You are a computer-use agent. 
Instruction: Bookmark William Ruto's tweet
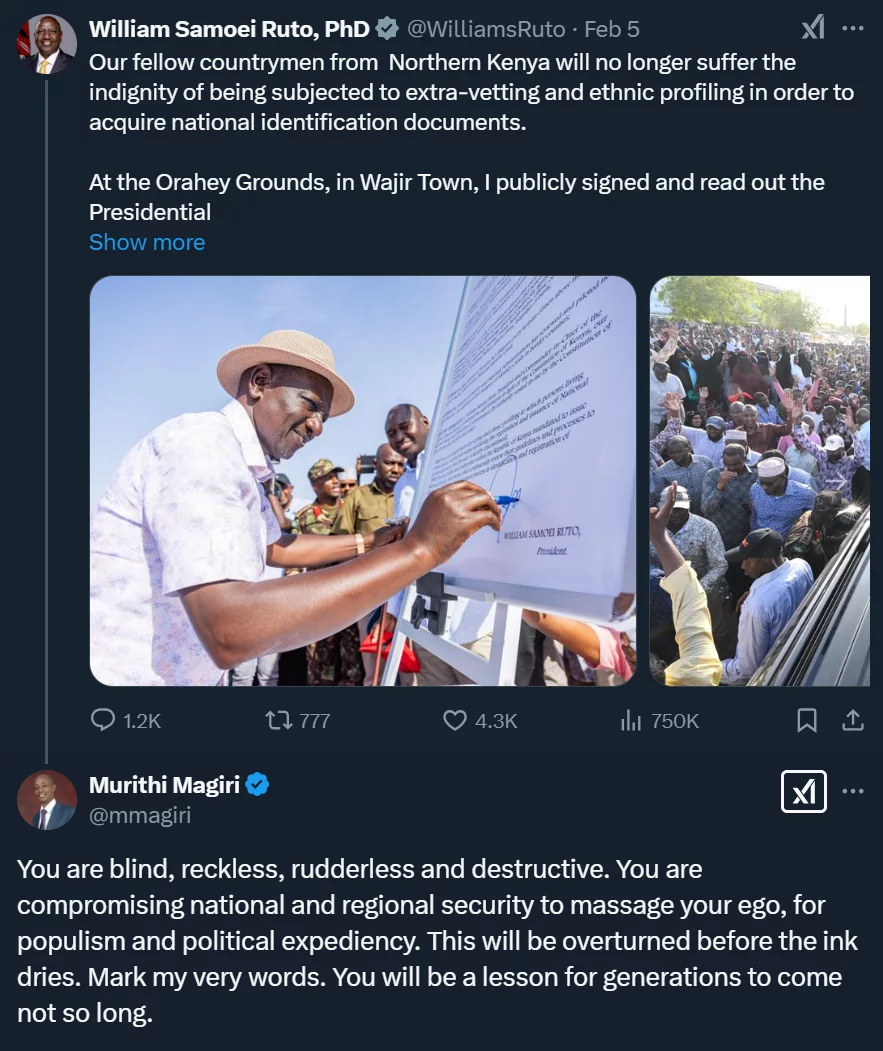806,720
